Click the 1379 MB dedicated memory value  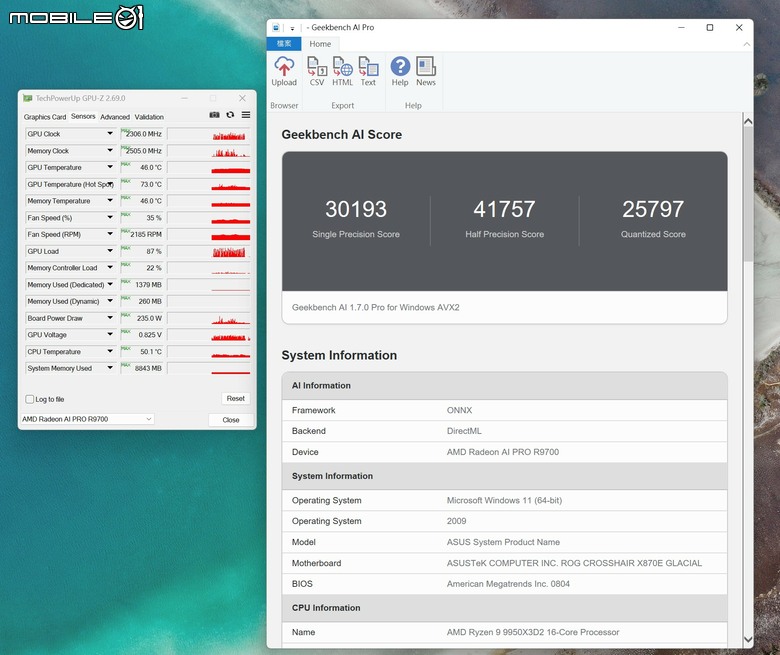click(148, 284)
